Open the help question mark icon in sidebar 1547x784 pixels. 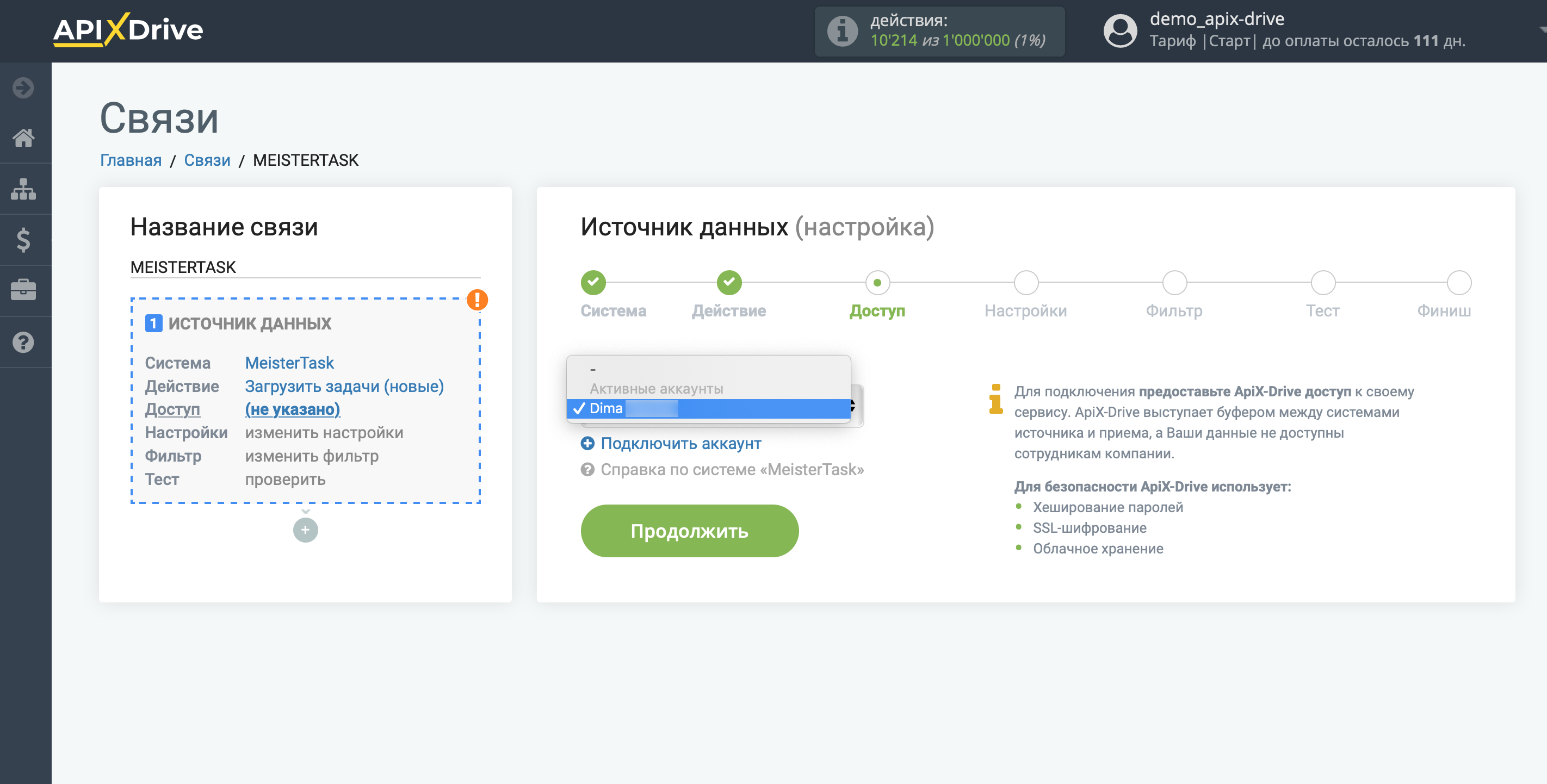tap(23, 342)
